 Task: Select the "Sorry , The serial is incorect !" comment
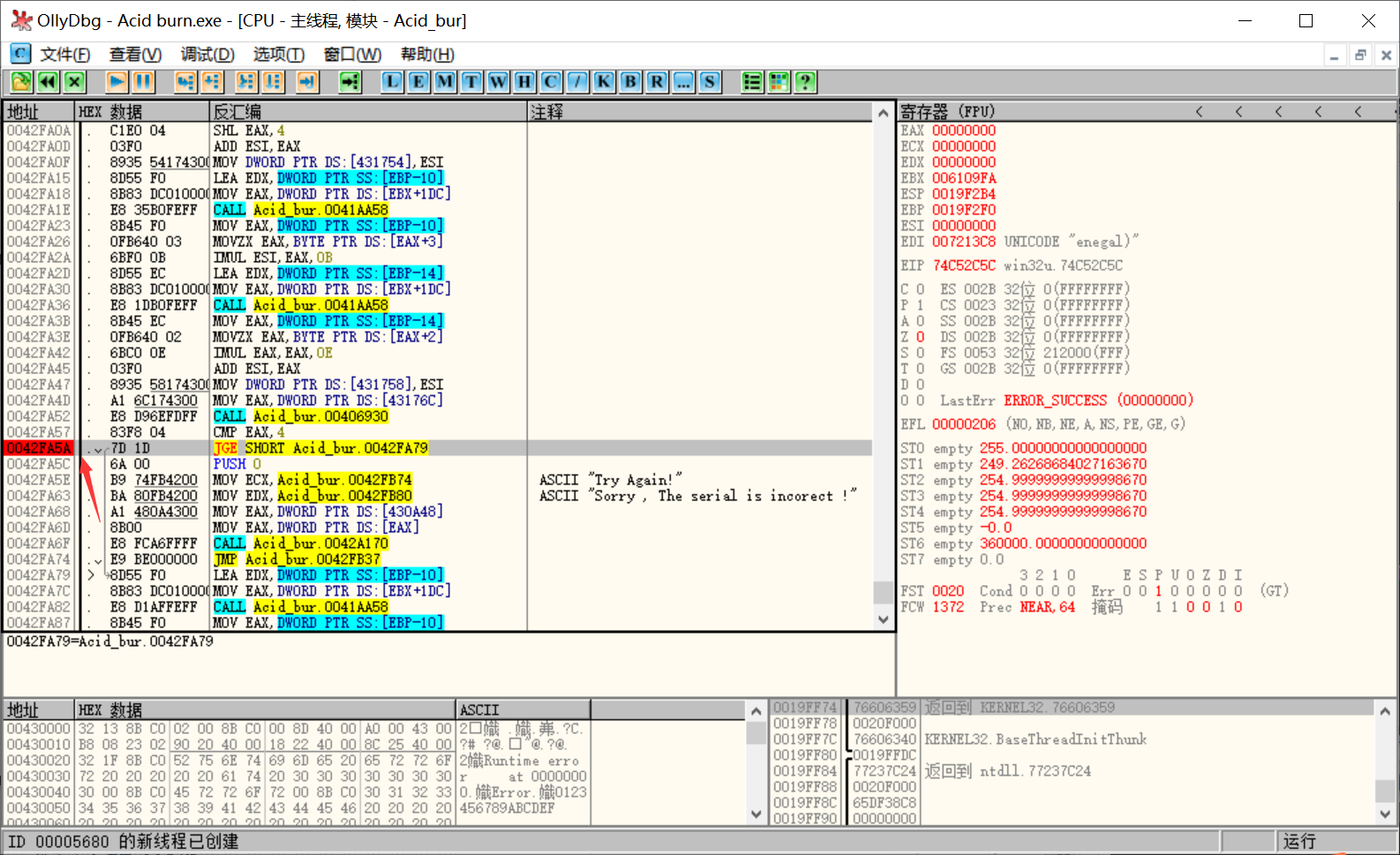click(x=697, y=496)
